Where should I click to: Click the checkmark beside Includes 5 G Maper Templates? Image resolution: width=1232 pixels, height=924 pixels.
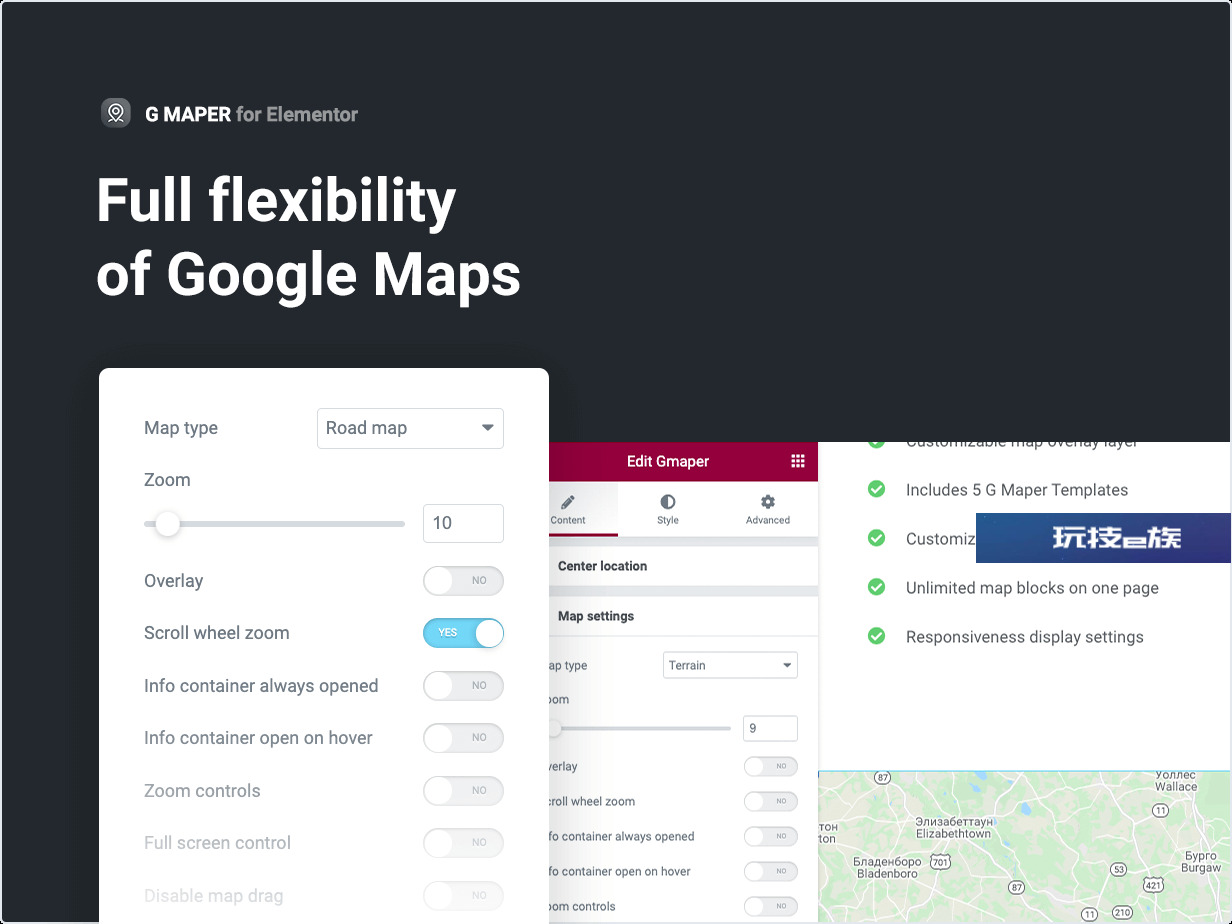pos(877,489)
